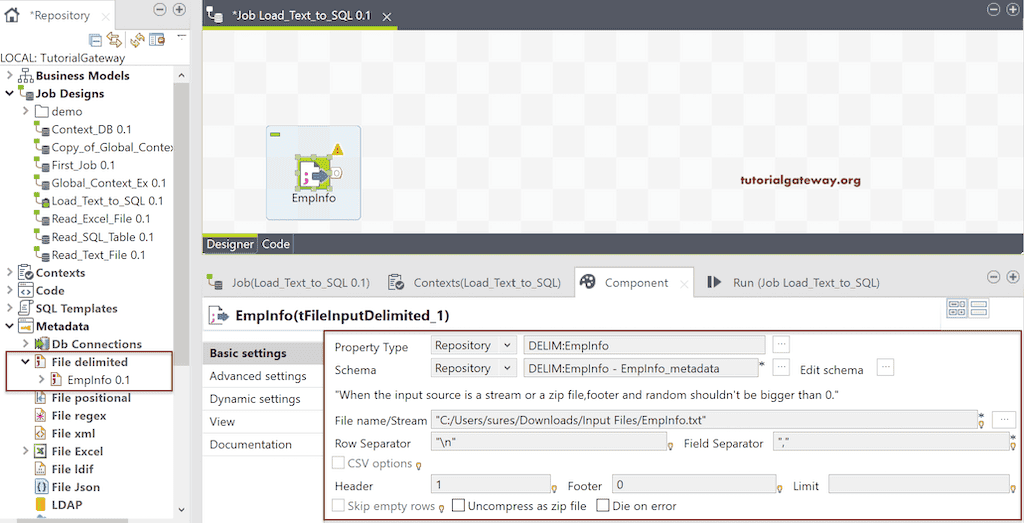Image resolution: width=1024 pixels, height=523 pixels.
Task: Click the home icon beside Repository
Action: tap(11, 14)
